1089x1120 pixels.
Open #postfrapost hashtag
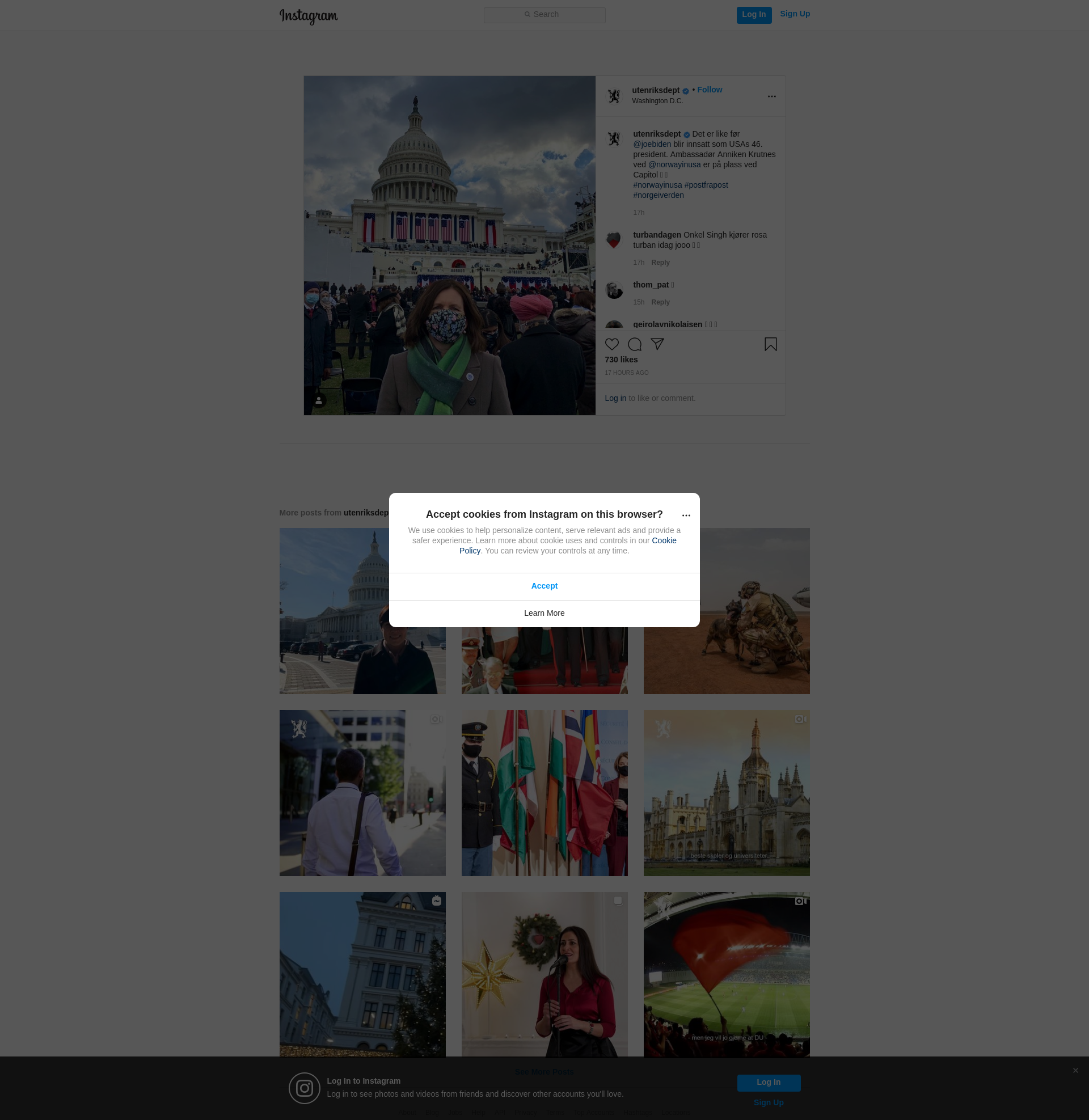[706, 185]
